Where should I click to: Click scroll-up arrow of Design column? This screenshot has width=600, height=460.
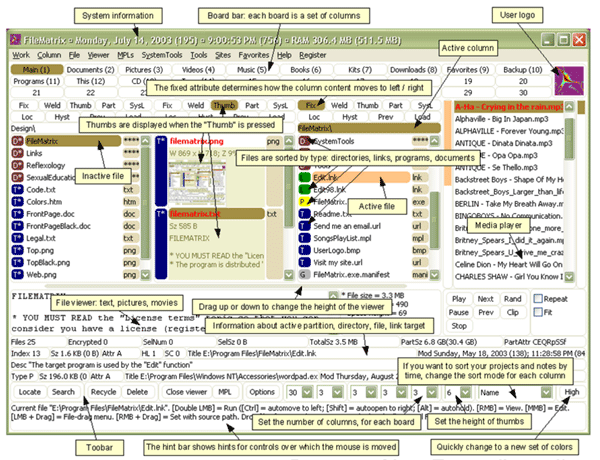coord(145,141)
